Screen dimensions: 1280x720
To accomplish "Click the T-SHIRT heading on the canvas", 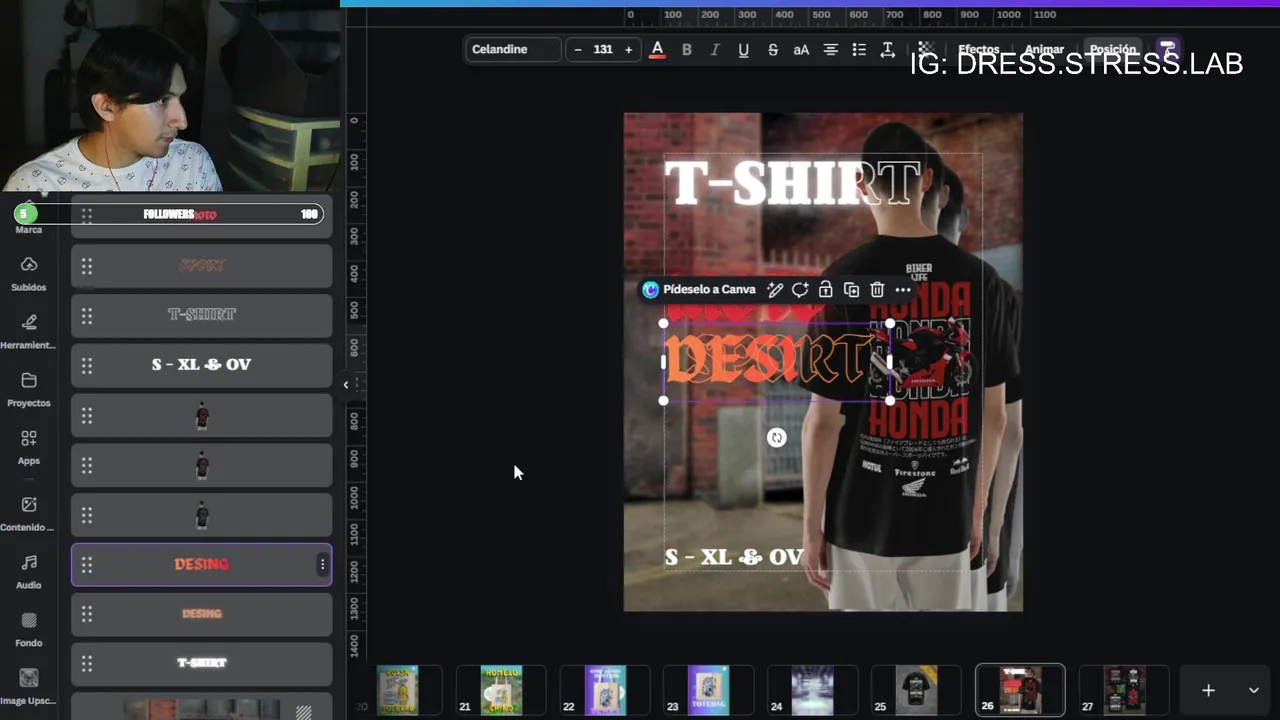I will click(x=792, y=184).
